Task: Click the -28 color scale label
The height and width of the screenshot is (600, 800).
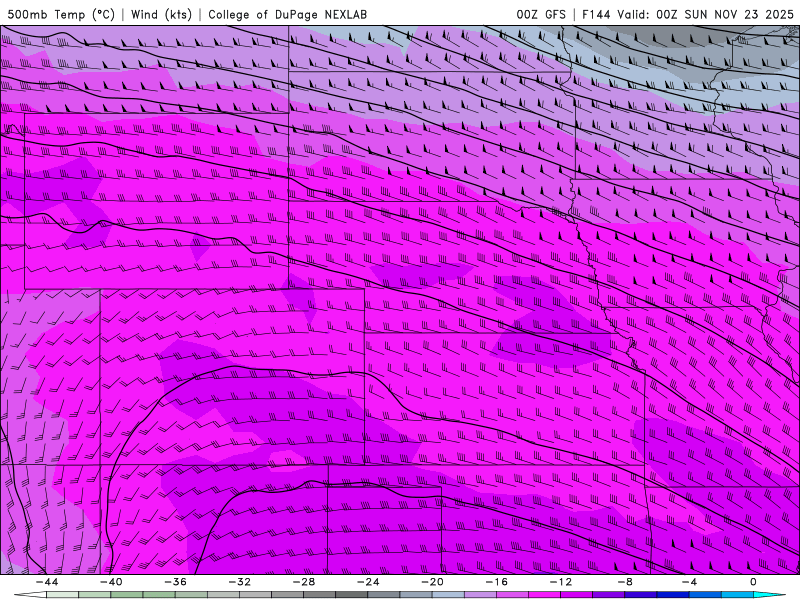Action: pos(304,582)
